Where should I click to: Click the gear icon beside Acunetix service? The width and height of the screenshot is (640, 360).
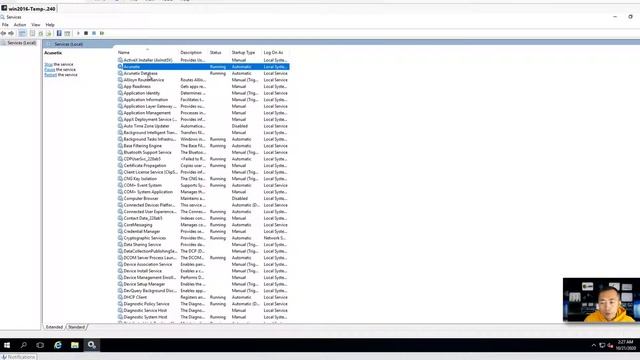click(x=120, y=67)
